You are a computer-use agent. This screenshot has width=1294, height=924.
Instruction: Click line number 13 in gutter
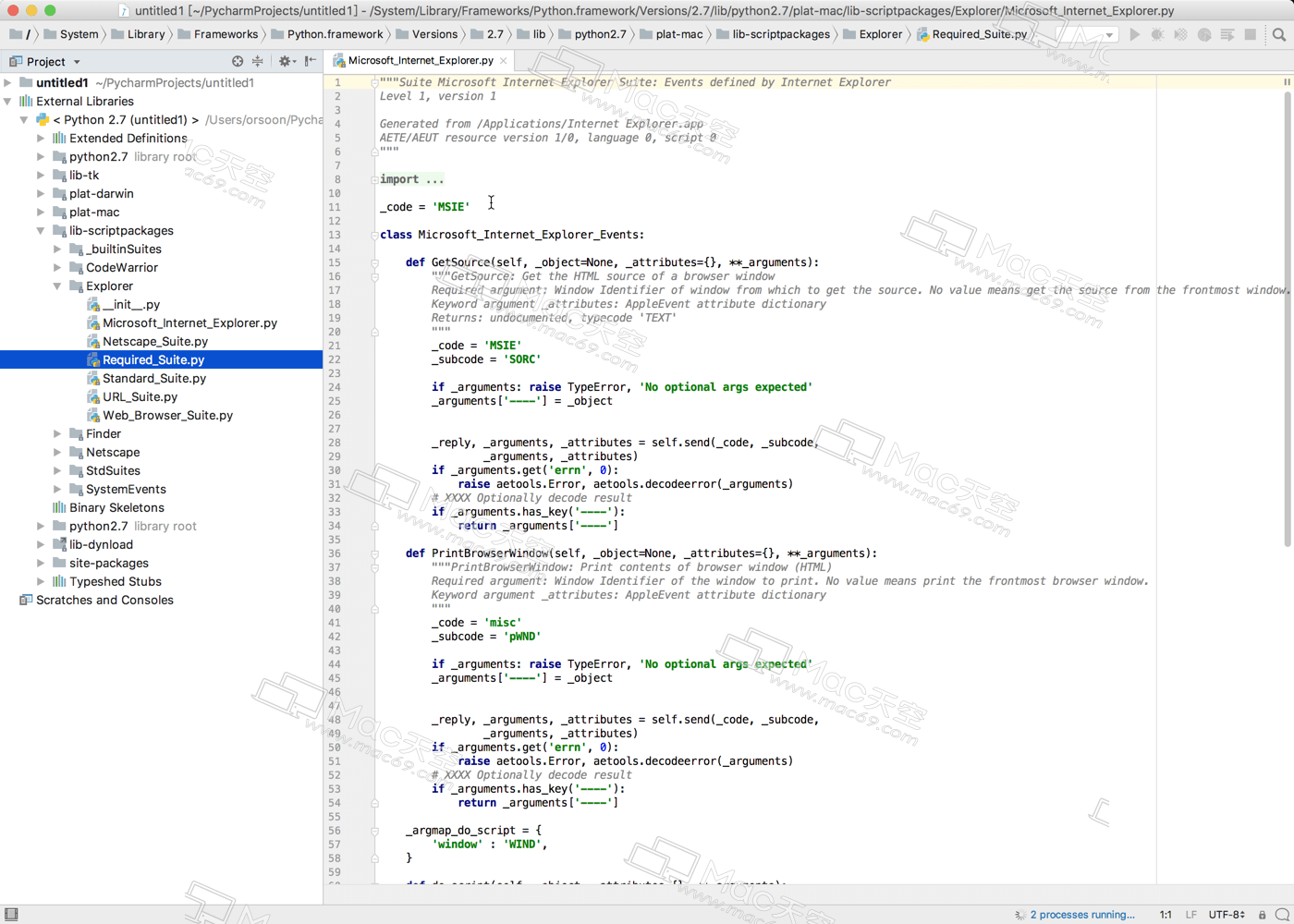click(335, 235)
